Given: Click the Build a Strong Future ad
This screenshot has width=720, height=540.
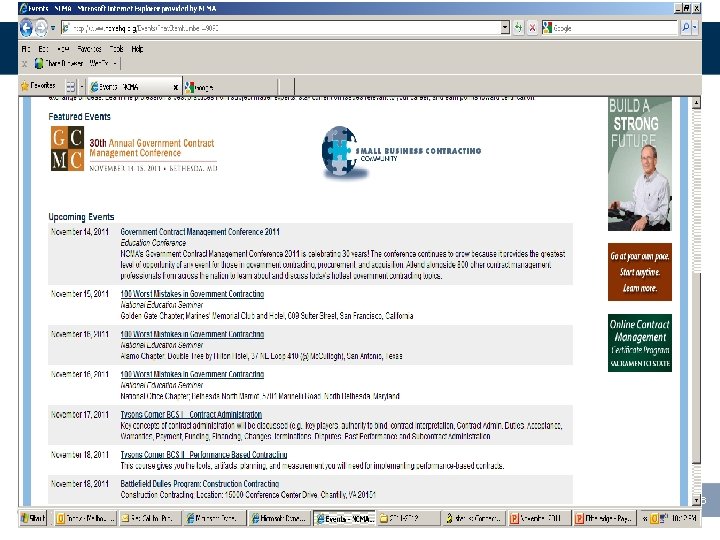Looking at the screenshot, I should [639, 164].
